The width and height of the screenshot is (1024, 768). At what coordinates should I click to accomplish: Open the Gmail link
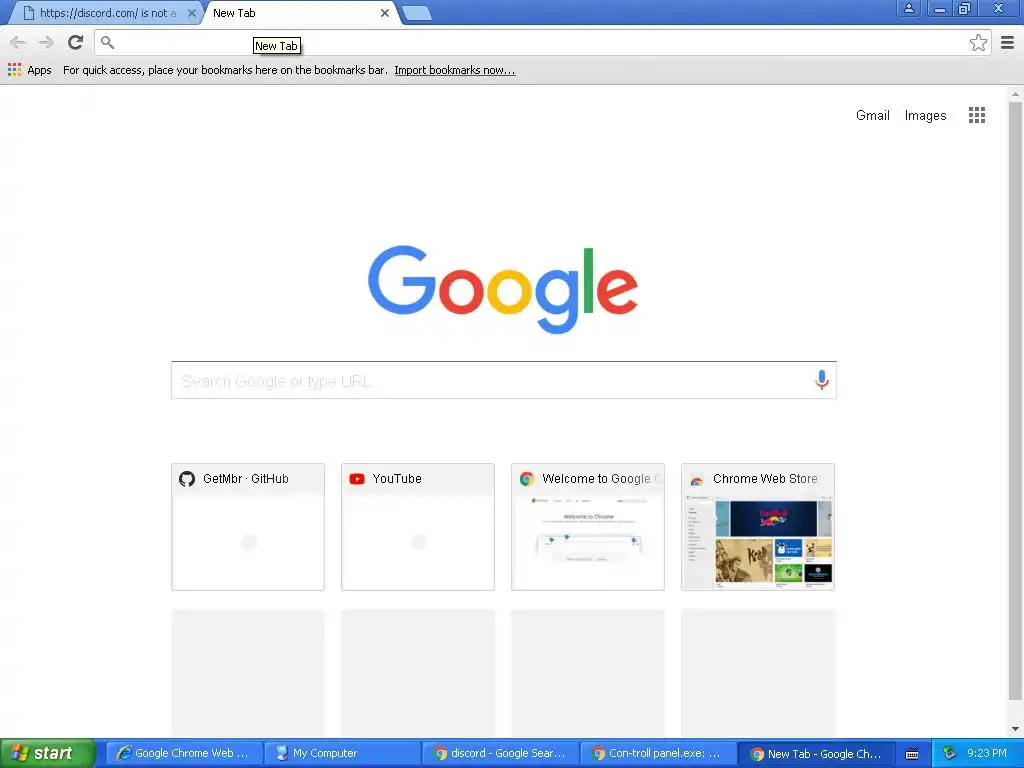click(872, 115)
